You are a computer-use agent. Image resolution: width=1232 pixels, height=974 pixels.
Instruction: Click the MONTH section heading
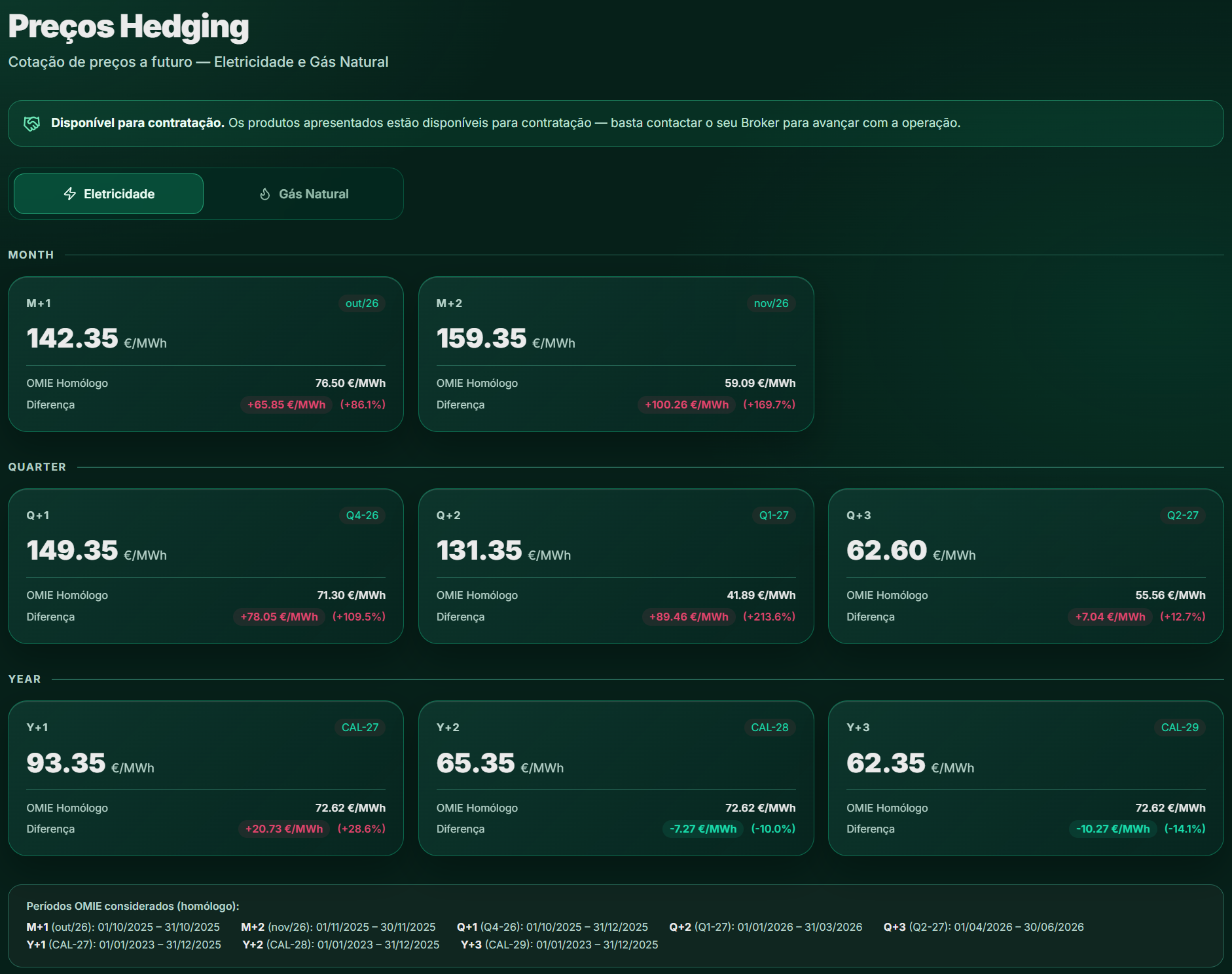coord(31,255)
